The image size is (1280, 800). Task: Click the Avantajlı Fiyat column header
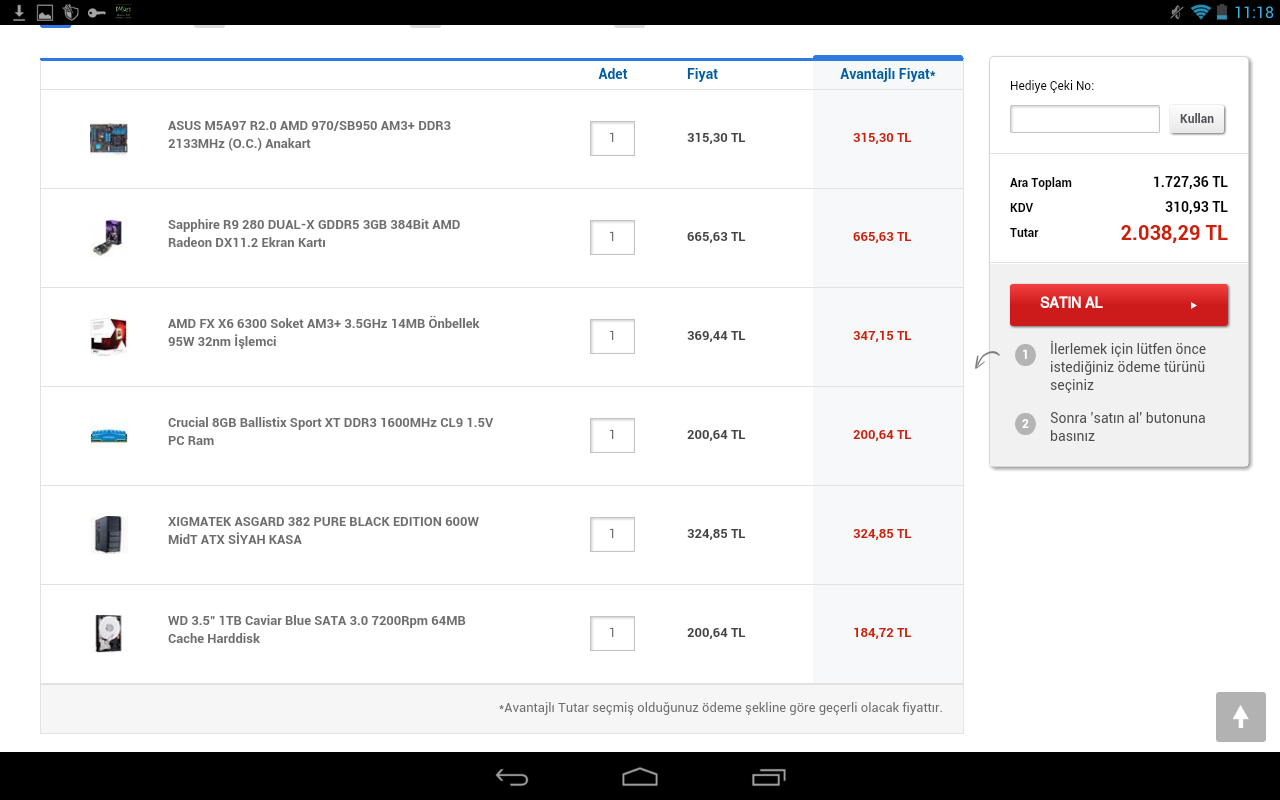tap(888, 74)
